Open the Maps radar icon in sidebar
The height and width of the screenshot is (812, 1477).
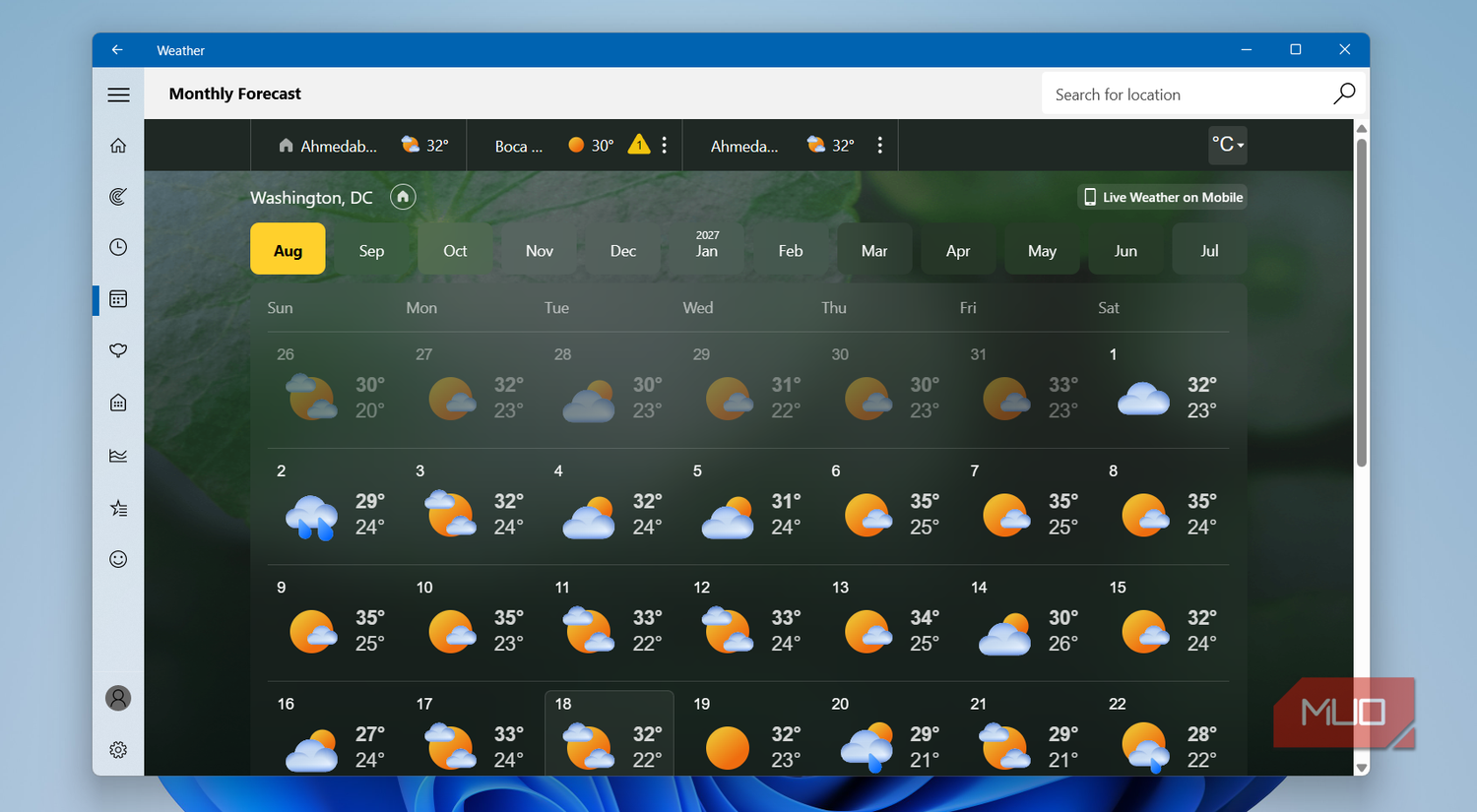coord(118,197)
